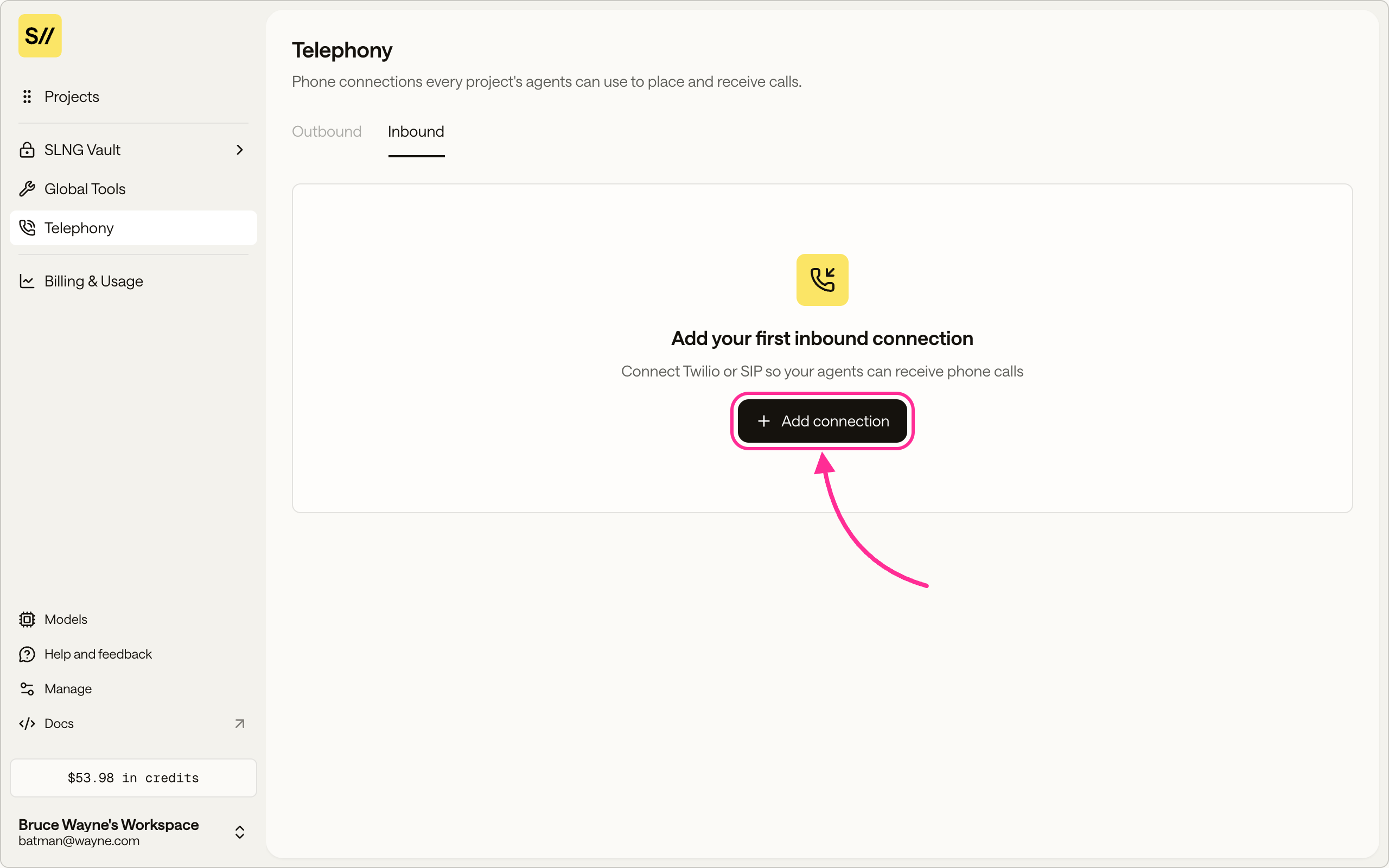
Task: Click 'Add your first inbound connection' heading
Action: [822, 338]
